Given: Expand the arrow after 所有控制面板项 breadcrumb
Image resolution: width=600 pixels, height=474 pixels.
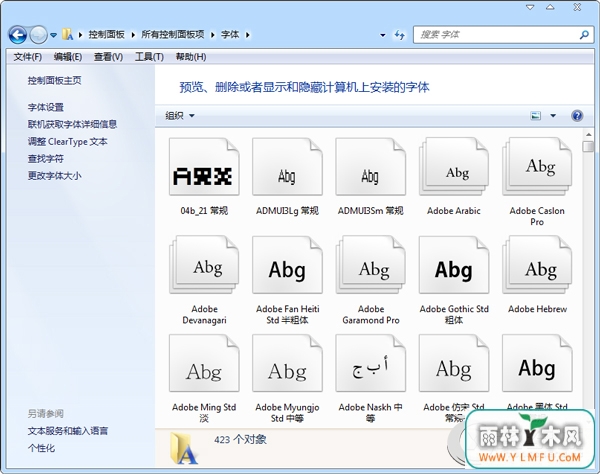Looking at the screenshot, I should tap(213, 35).
